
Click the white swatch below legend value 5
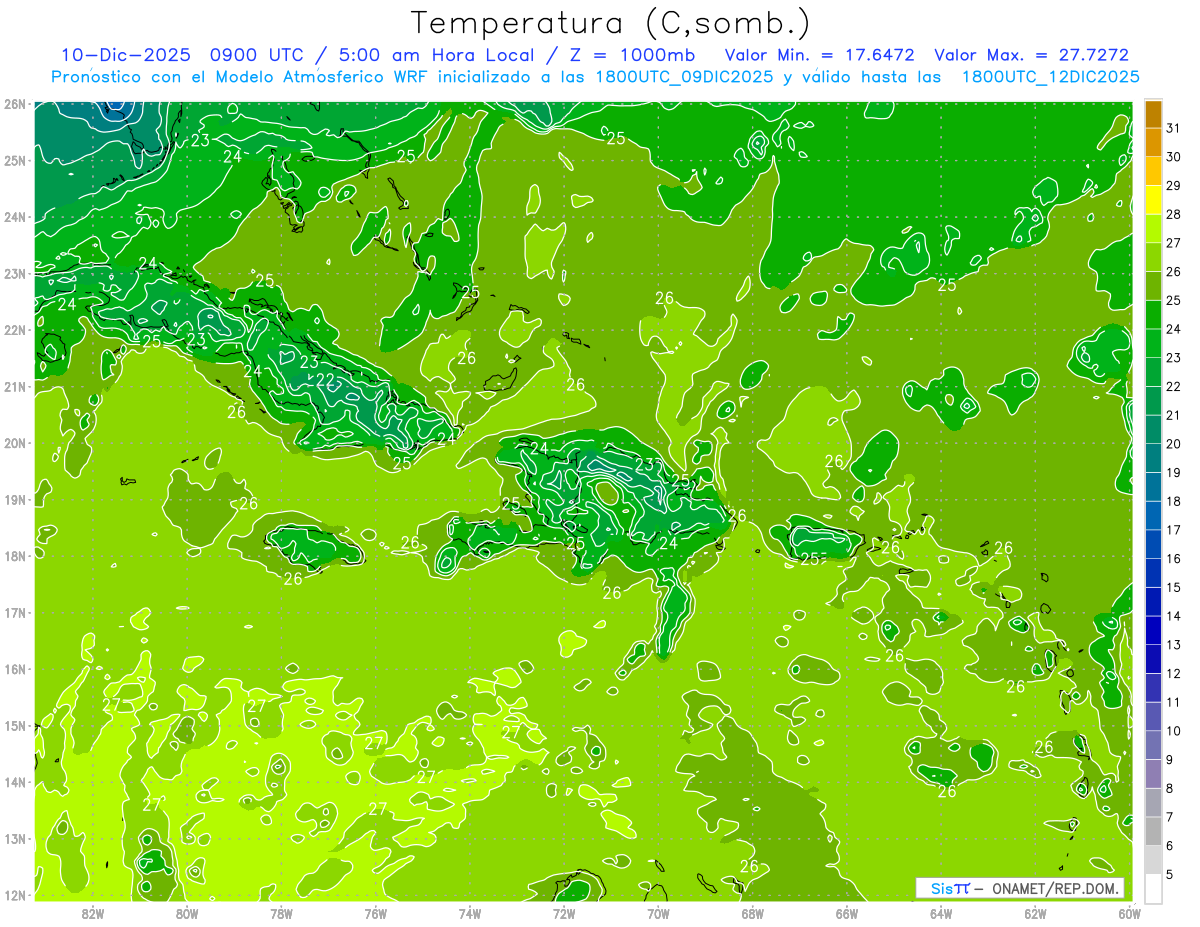pyautogui.click(x=1153, y=889)
